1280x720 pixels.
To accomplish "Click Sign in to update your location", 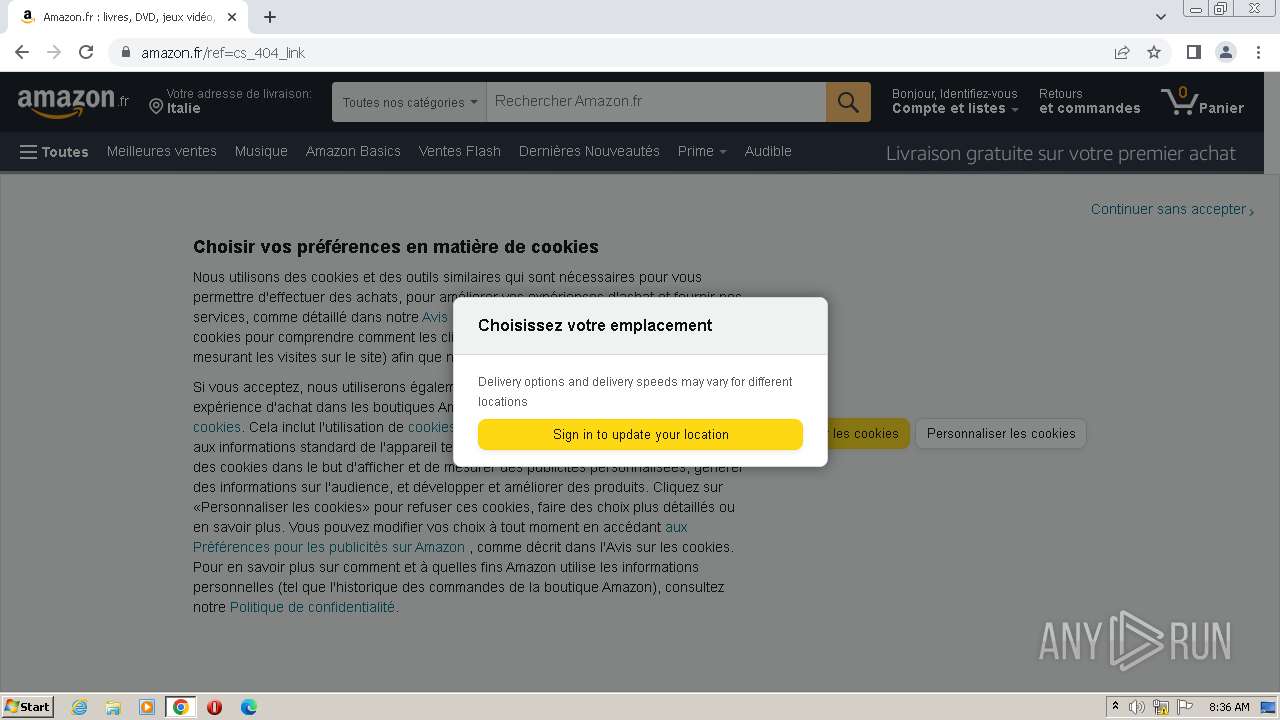I will (640, 435).
